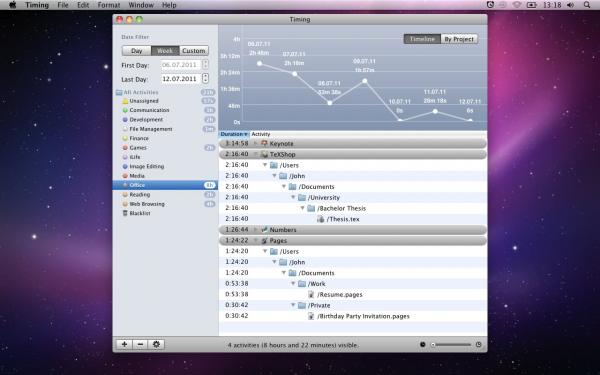Click the Last Day date field
Viewport: 600px width, 375px height.
(181, 79)
